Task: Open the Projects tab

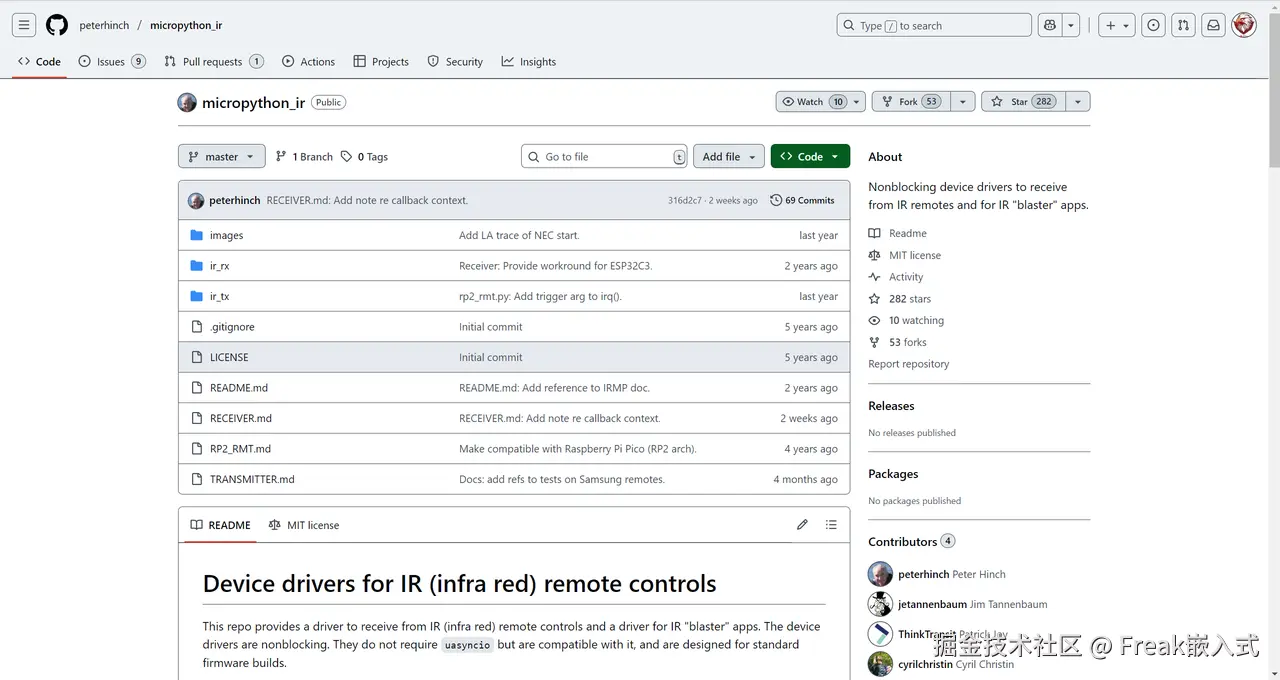Action: pos(381,61)
